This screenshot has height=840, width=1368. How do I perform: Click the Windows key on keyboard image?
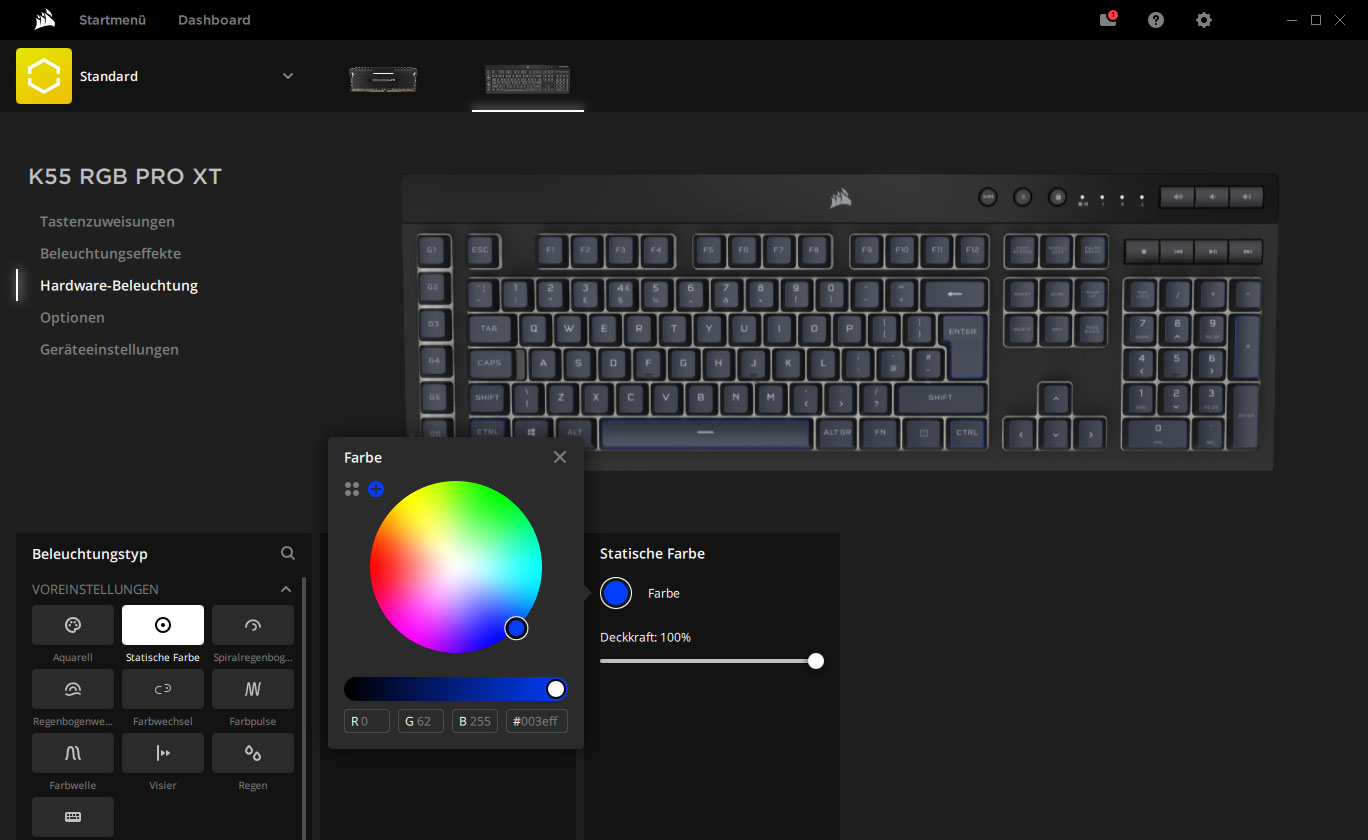[x=529, y=432]
